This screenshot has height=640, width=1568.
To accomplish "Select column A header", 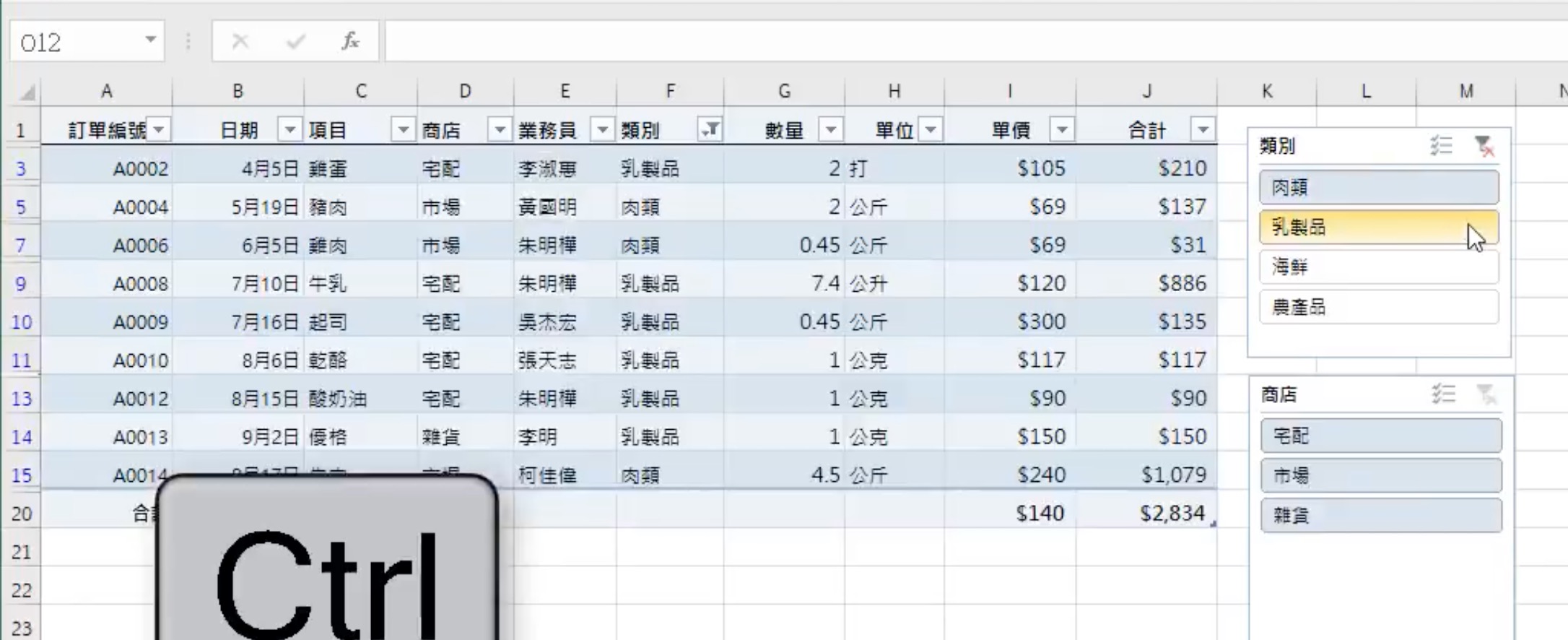I will [106, 92].
